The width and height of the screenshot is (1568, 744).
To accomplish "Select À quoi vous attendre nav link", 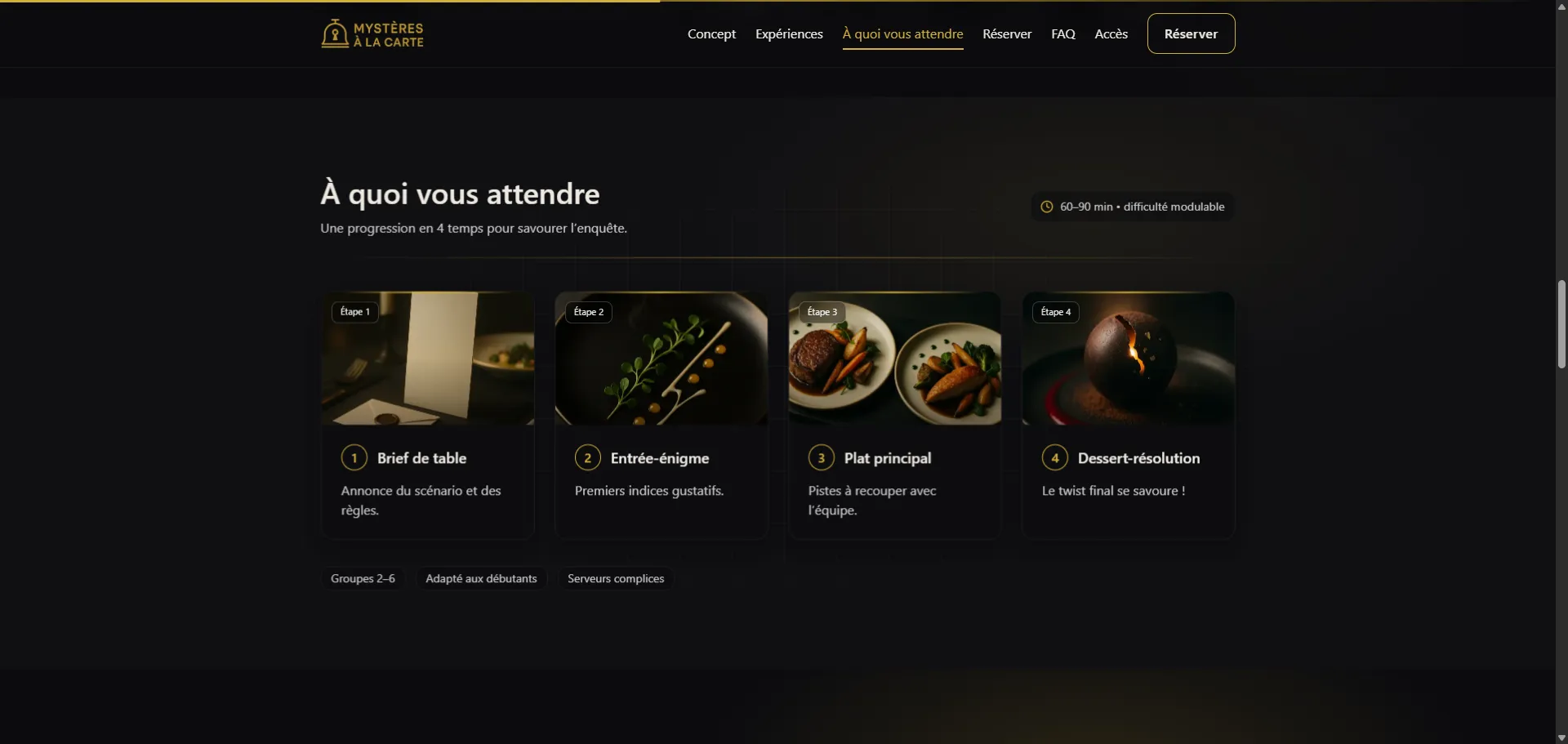I will click(x=903, y=33).
